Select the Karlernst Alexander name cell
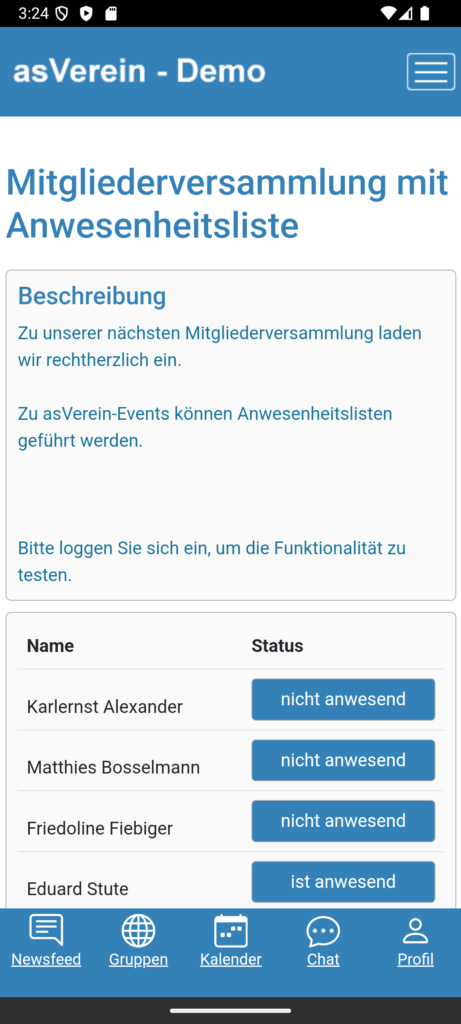Screen dimensions: 461x1024 pos(104,707)
